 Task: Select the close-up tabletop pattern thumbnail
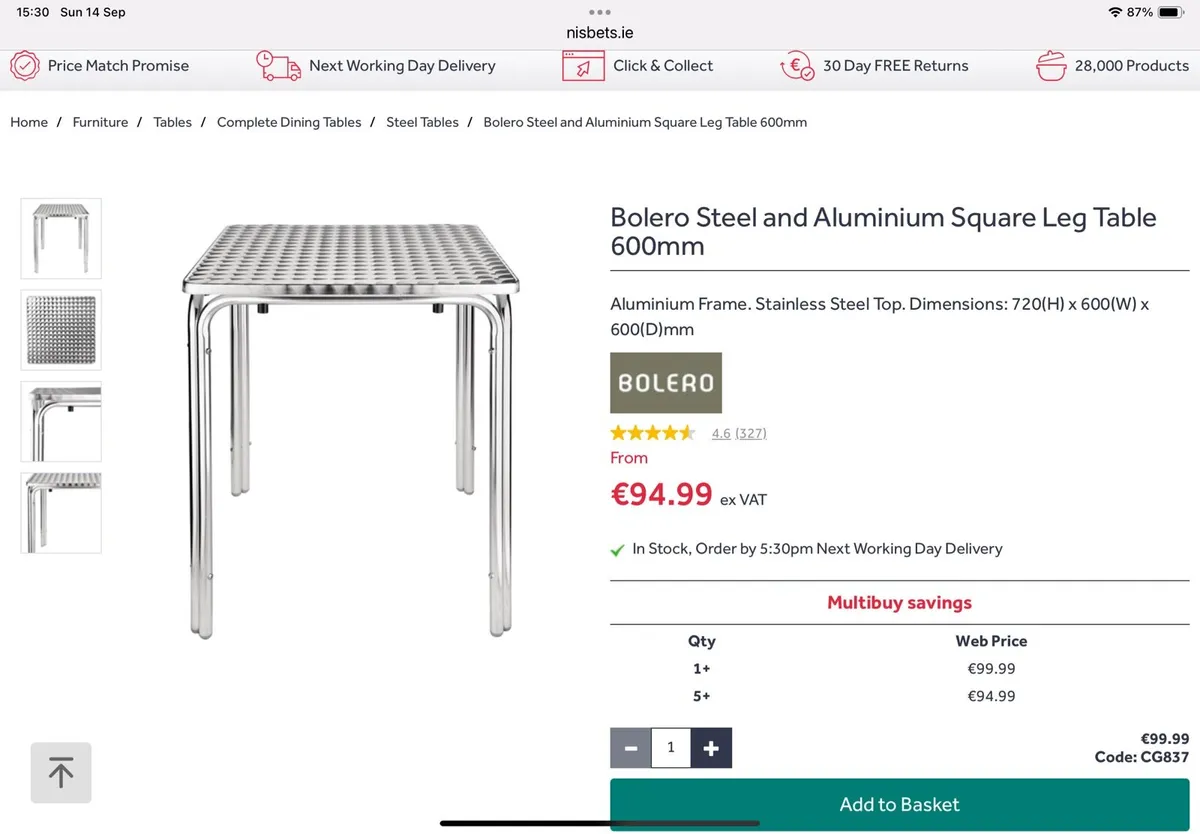click(x=60, y=329)
